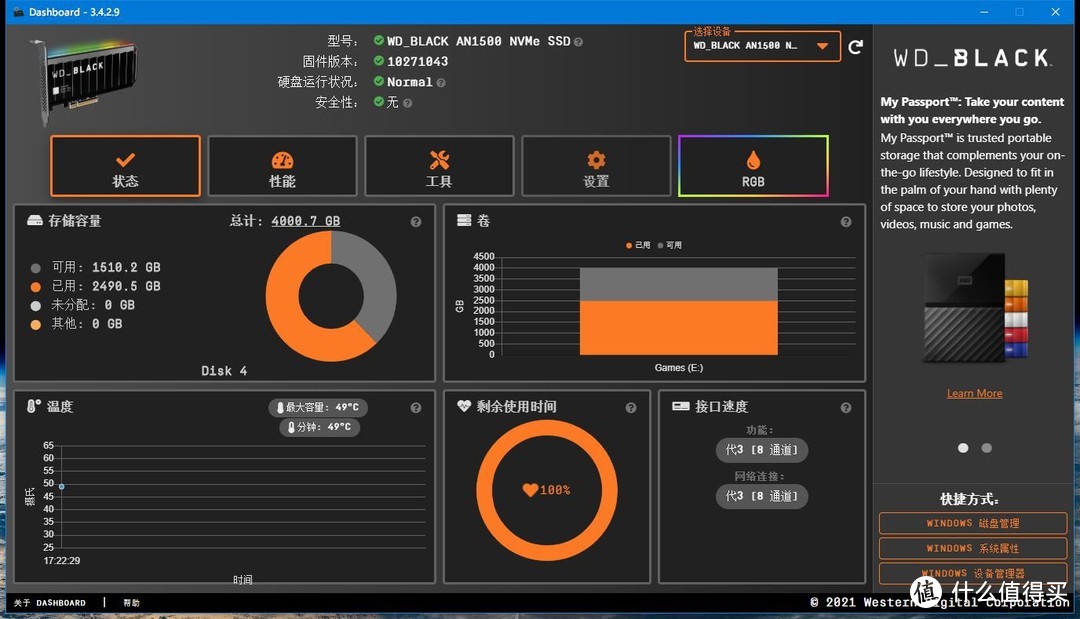Click the Disk 4 label

pyautogui.click(x=224, y=371)
